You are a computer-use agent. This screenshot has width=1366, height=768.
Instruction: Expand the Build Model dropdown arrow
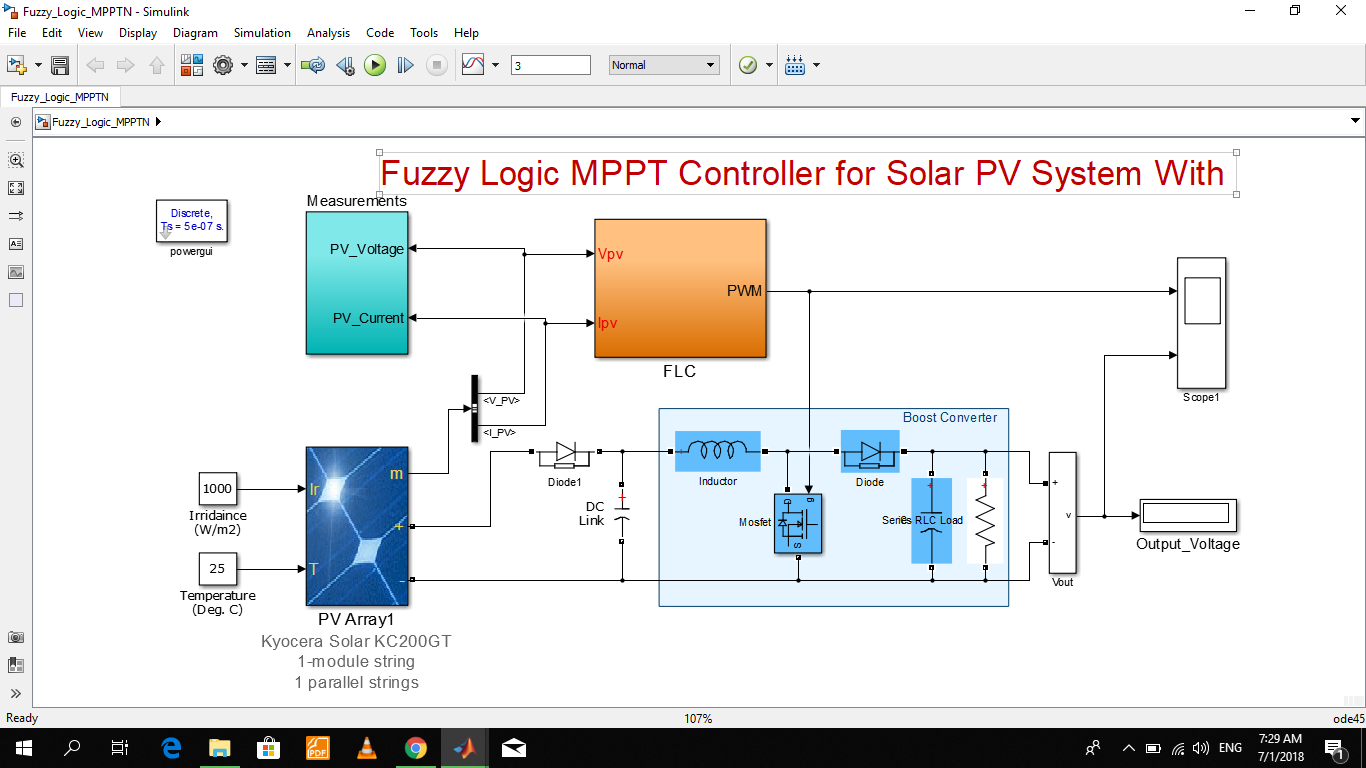(x=817, y=65)
